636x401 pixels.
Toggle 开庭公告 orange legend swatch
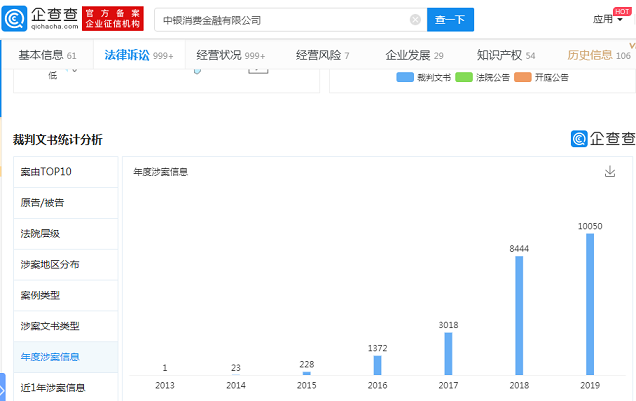(522, 77)
